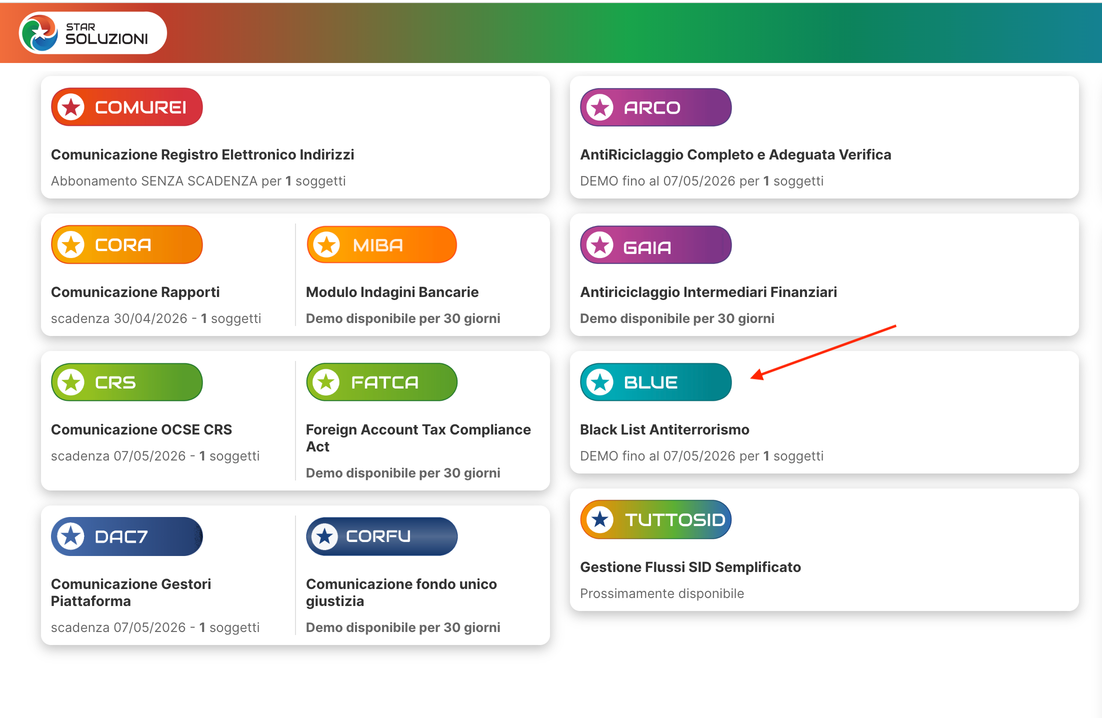Viewport: 1102px width, 718px height.
Task: Open the ARCO module badge
Action: pyautogui.click(x=656, y=107)
